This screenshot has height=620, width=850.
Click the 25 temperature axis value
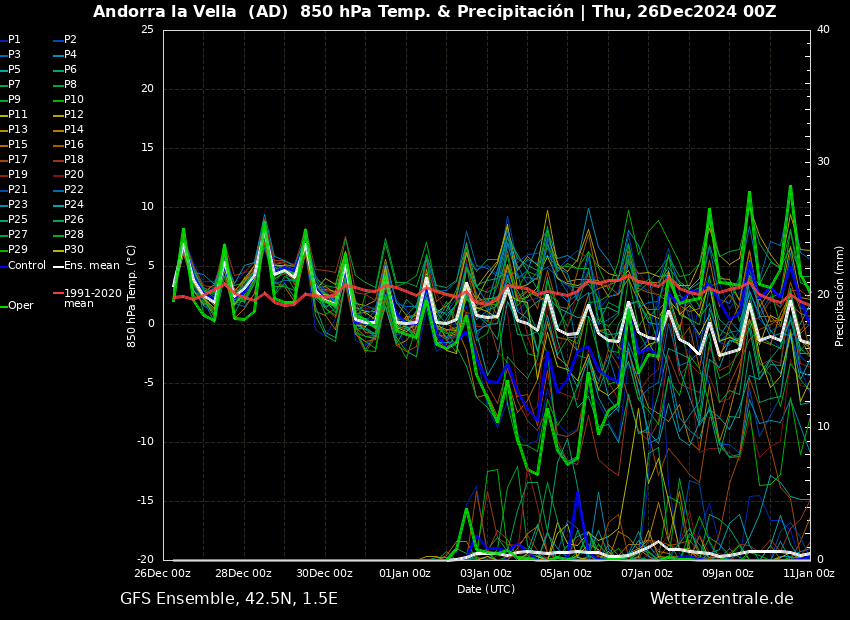[x=147, y=30]
